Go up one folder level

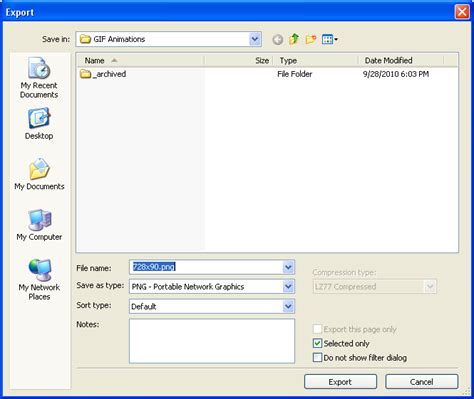pos(294,39)
